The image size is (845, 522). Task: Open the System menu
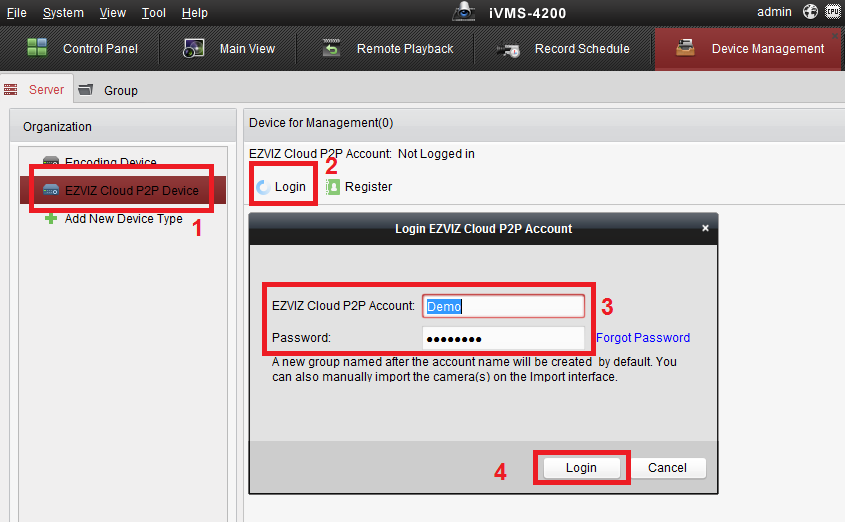click(x=63, y=13)
